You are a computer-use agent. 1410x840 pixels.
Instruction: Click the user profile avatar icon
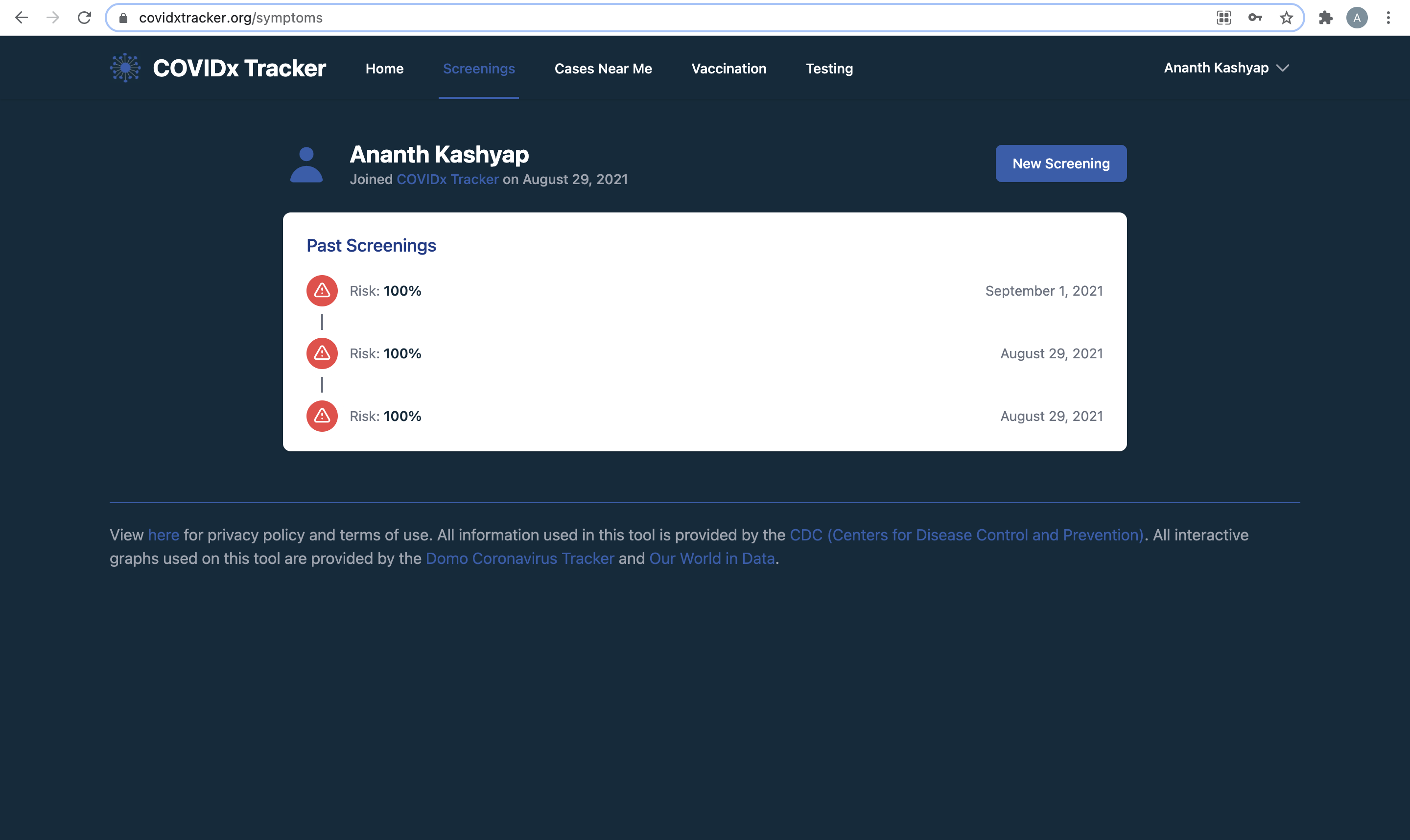point(306,164)
